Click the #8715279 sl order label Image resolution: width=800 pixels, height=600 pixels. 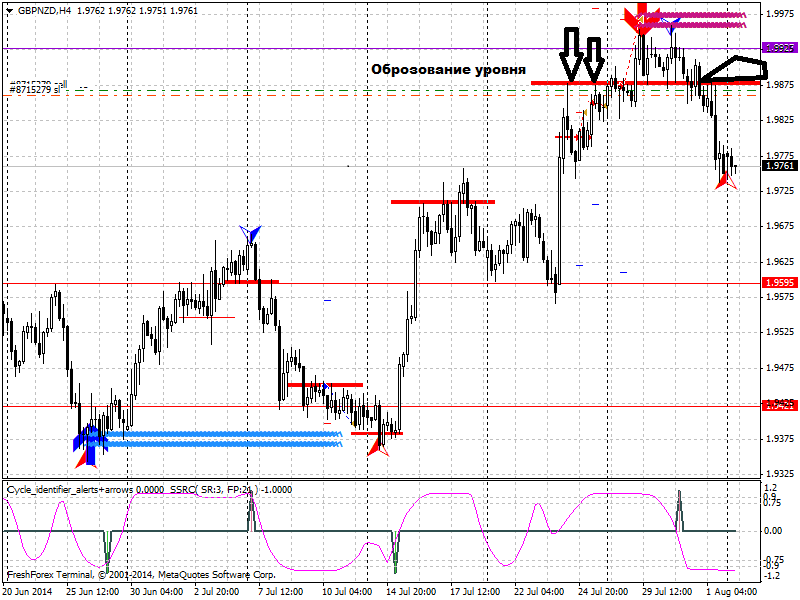click(35, 90)
